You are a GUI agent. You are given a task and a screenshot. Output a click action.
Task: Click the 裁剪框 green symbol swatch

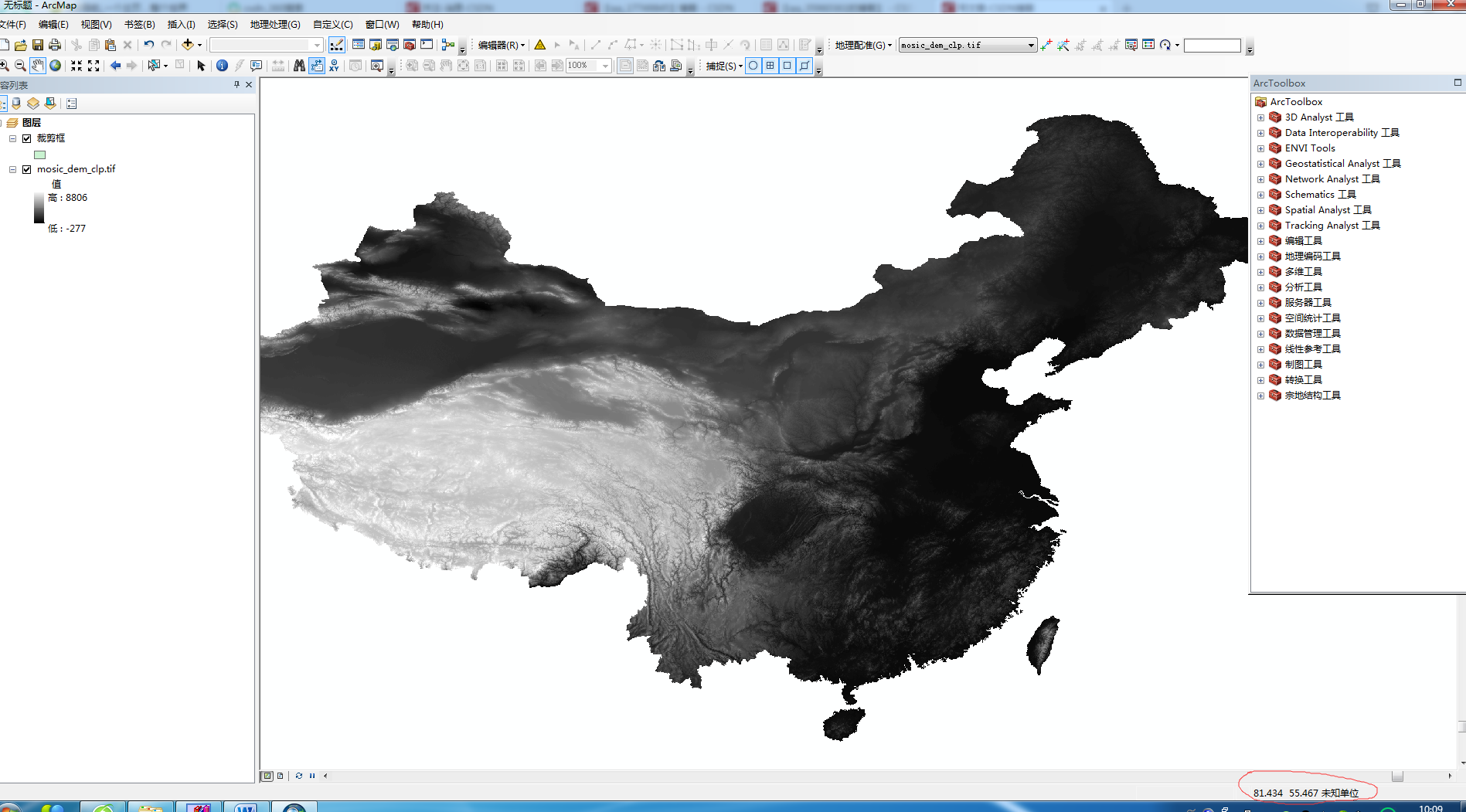[40, 155]
